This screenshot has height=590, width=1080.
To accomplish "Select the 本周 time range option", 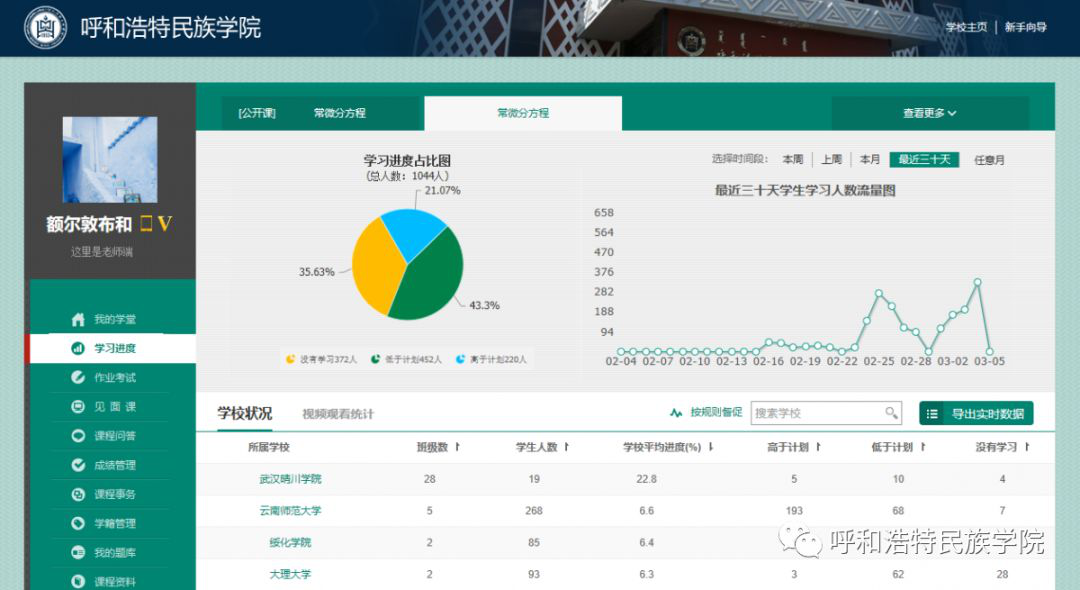I will pyautogui.click(x=792, y=159).
